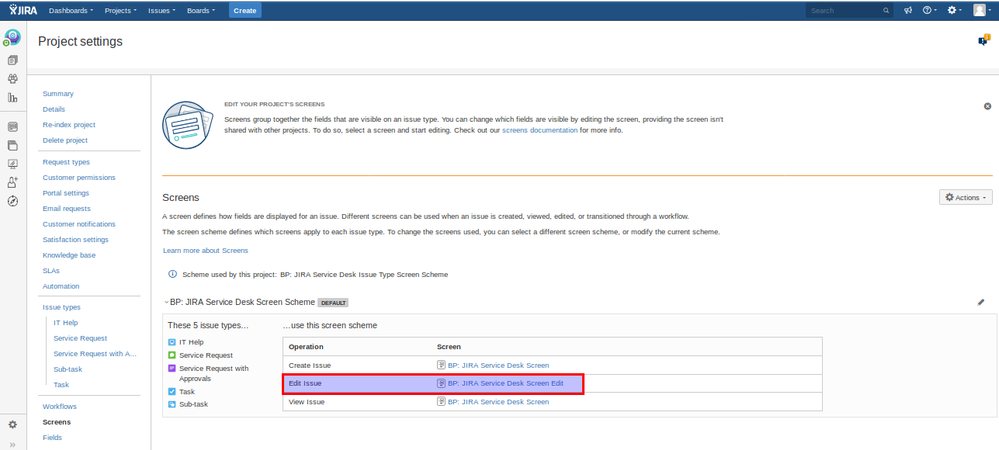Click the invite-person plus icon in the sidebar
Viewport: 999px width, 450px height.
[12, 182]
